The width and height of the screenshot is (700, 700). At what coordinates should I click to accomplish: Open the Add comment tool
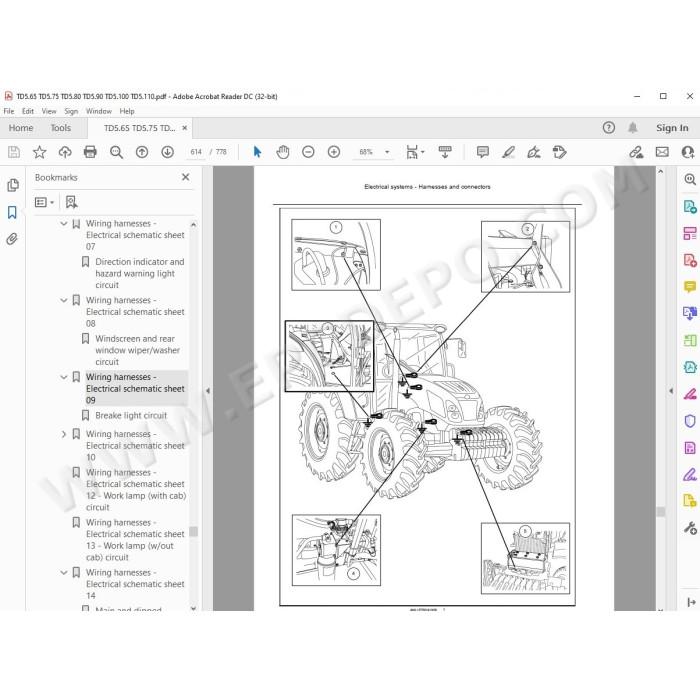pyautogui.click(x=483, y=152)
